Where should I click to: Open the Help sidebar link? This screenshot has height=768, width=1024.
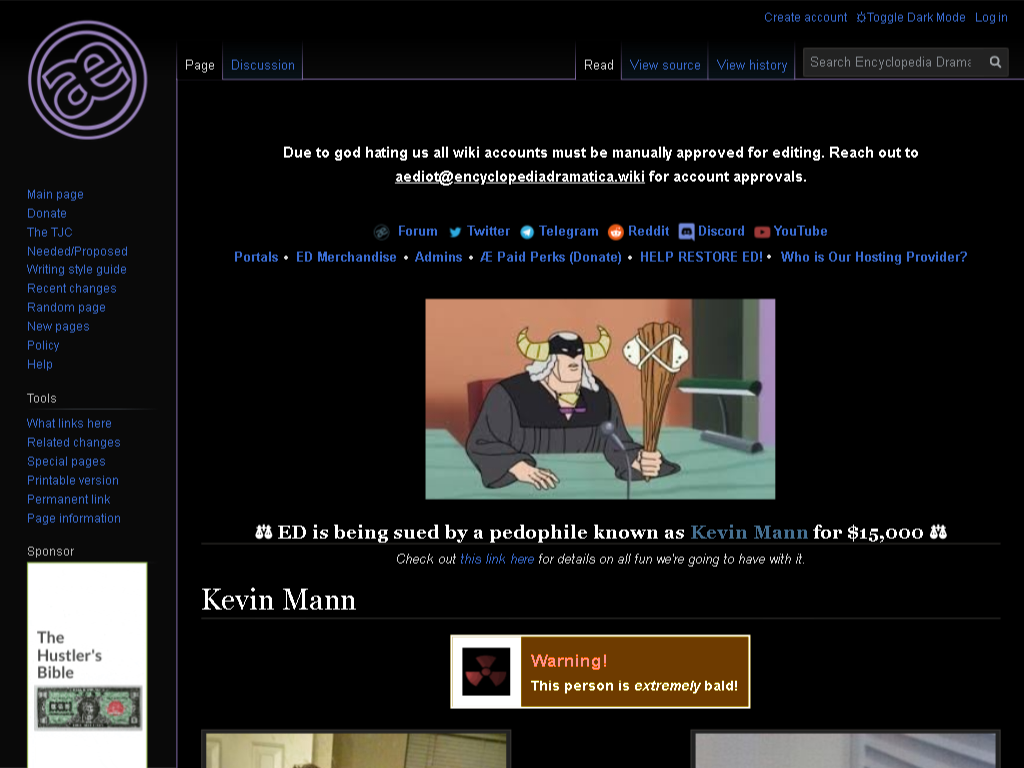click(40, 364)
